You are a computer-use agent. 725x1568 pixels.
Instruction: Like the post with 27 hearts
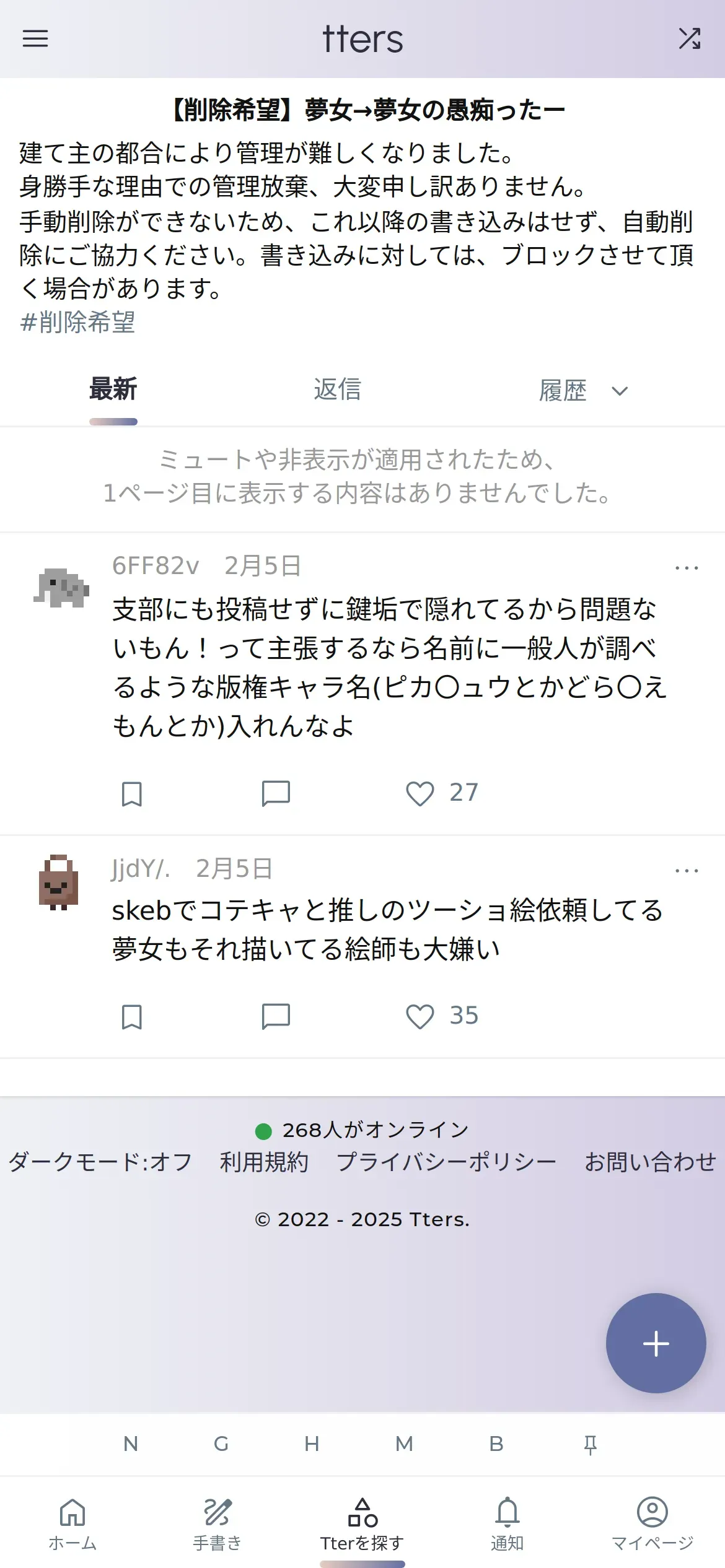[420, 793]
